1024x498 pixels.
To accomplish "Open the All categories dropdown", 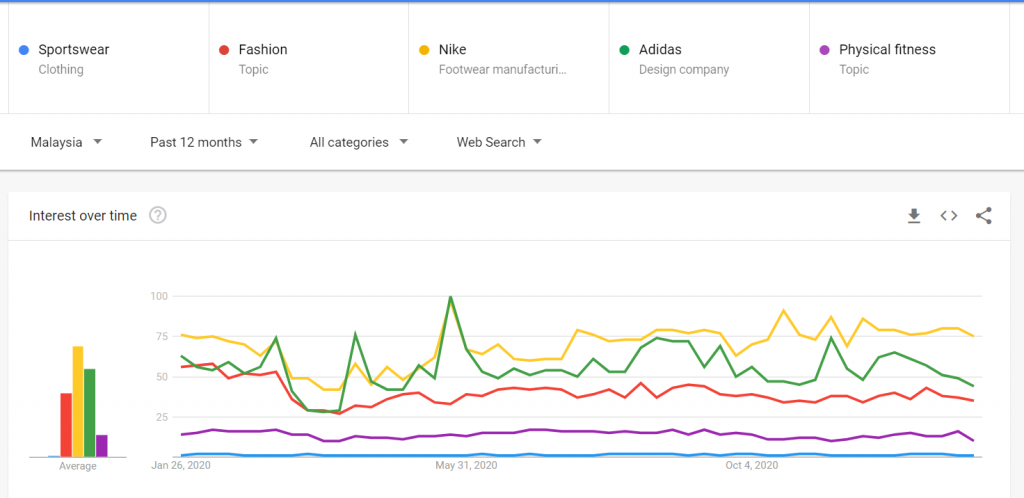I will tap(359, 142).
